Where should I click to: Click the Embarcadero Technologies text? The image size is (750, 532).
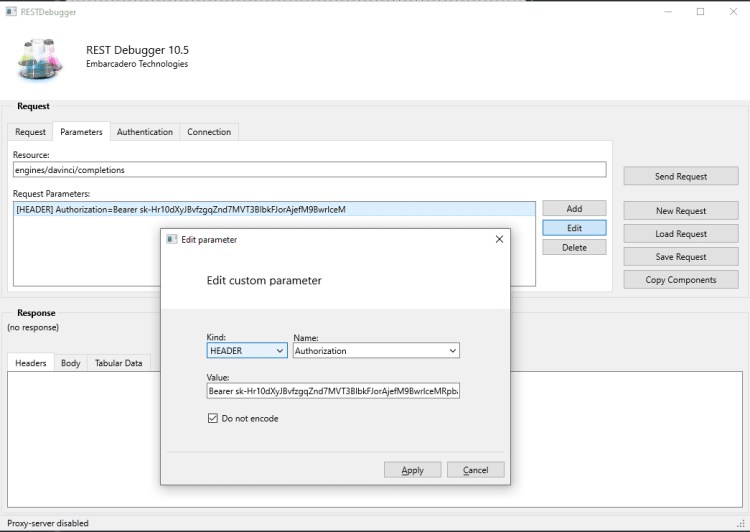[x=137, y=64]
